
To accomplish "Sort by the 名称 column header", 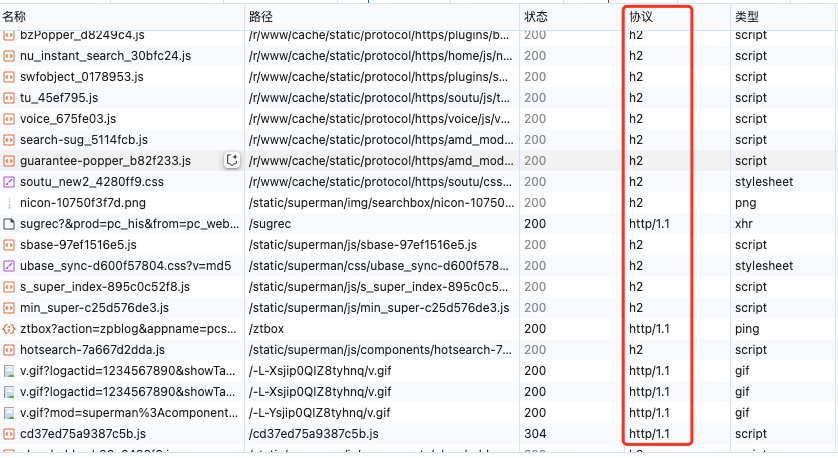I will [15, 17].
